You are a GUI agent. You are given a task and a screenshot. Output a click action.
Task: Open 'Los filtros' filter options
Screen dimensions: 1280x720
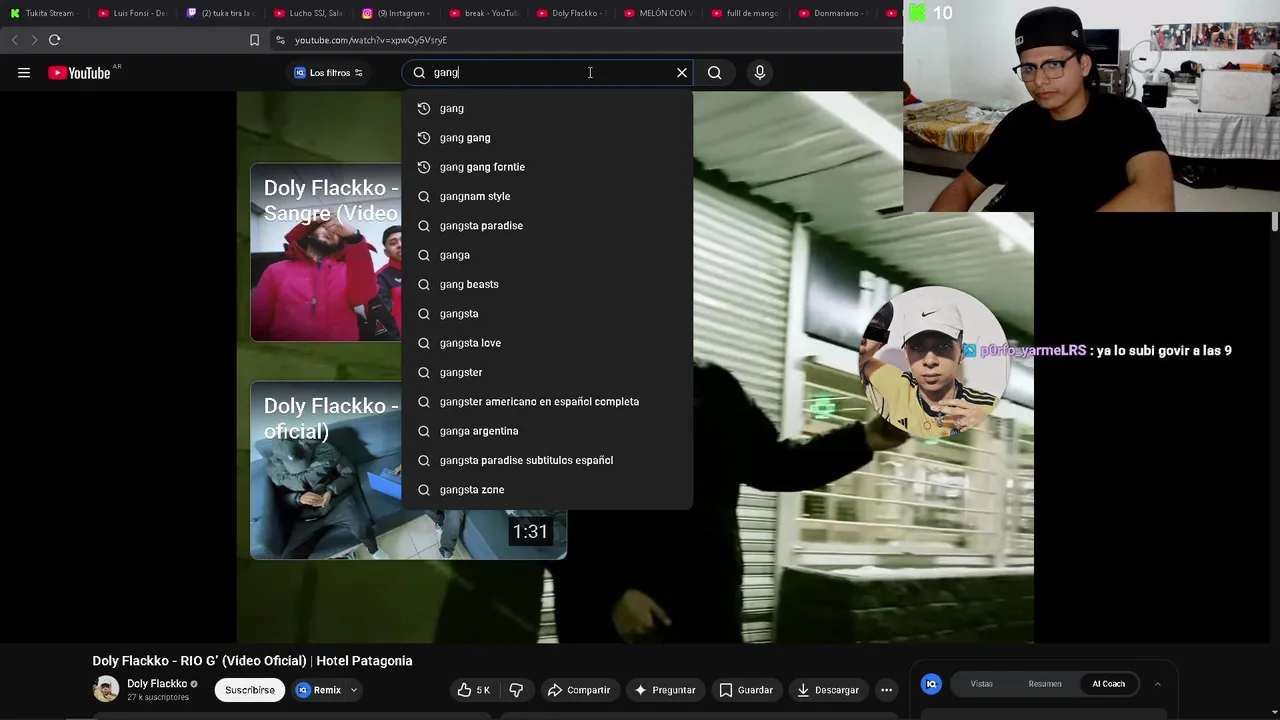[x=329, y=73]
